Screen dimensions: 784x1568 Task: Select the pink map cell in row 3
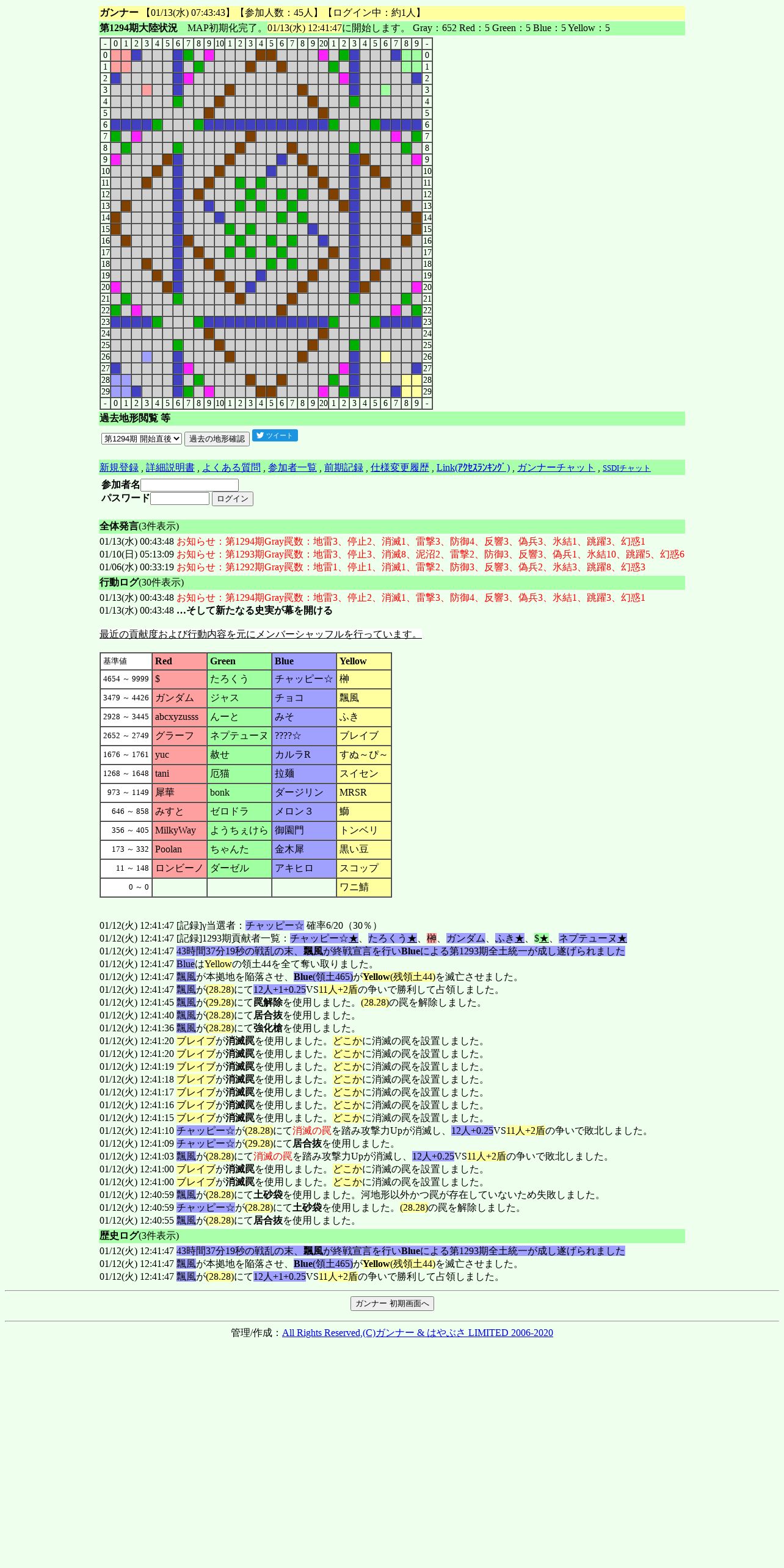147,90
